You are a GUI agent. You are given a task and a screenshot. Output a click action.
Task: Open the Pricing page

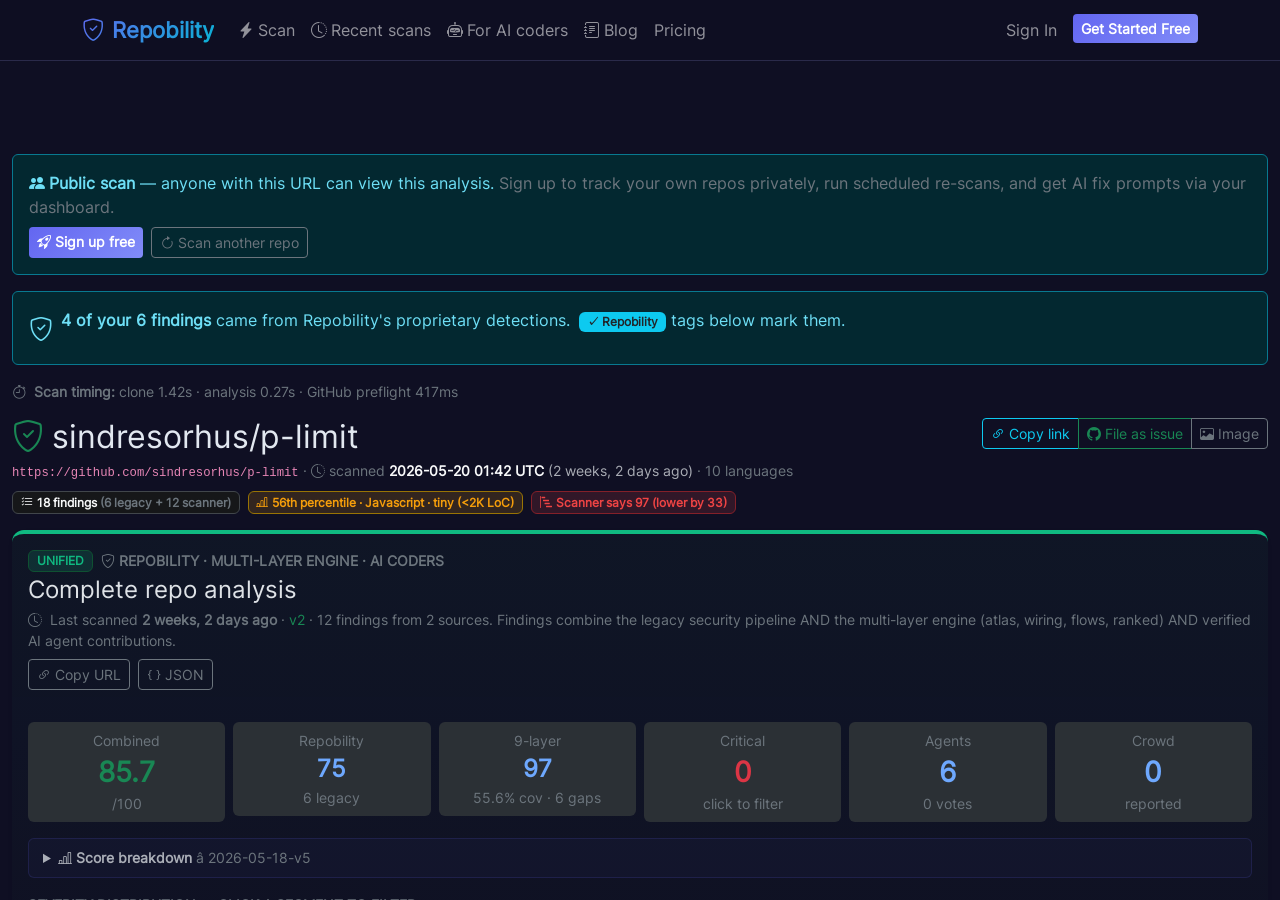click(x=680, y=30)
